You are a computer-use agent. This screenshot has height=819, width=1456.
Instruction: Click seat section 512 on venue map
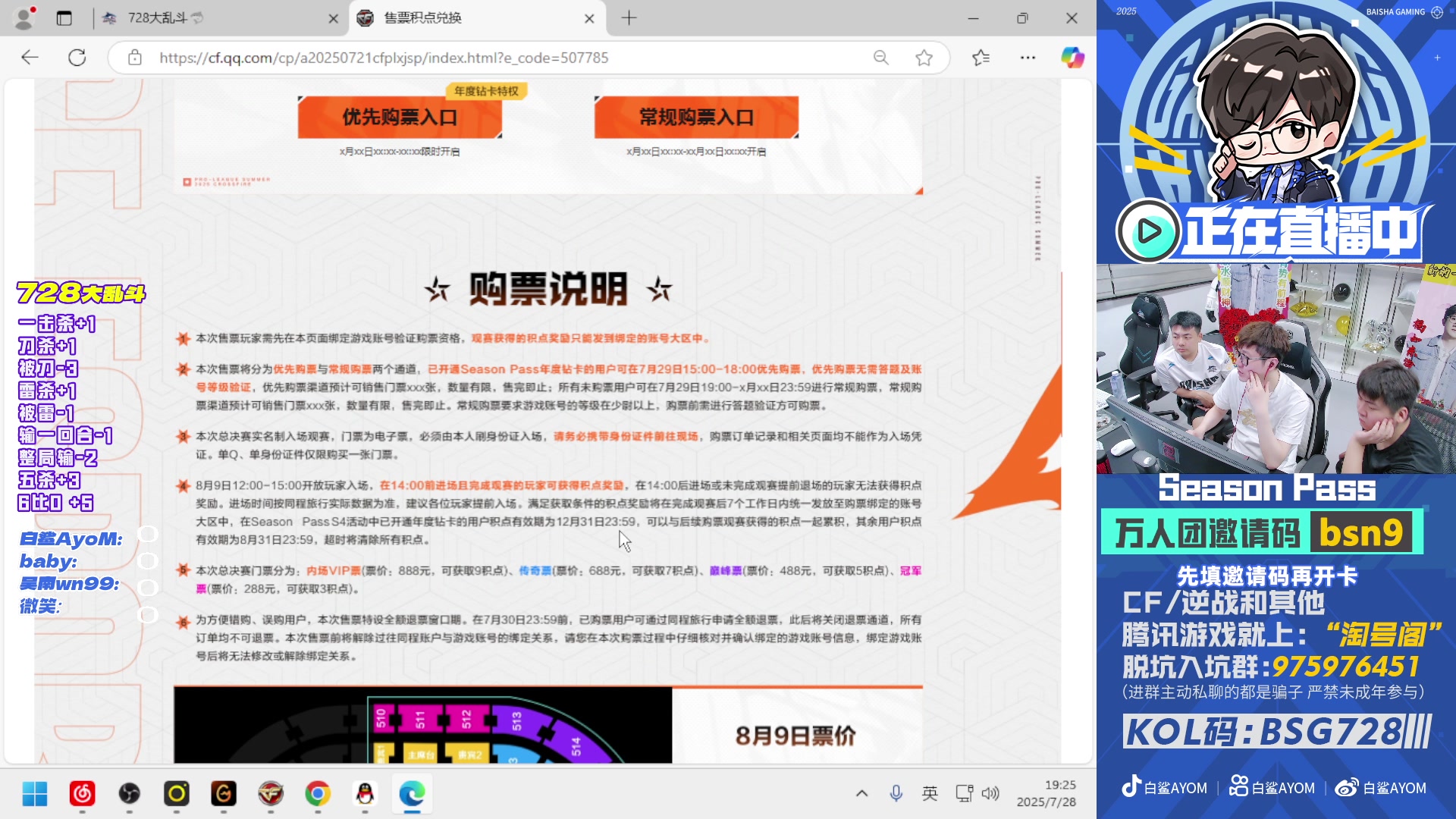click(x=466, y=719)
